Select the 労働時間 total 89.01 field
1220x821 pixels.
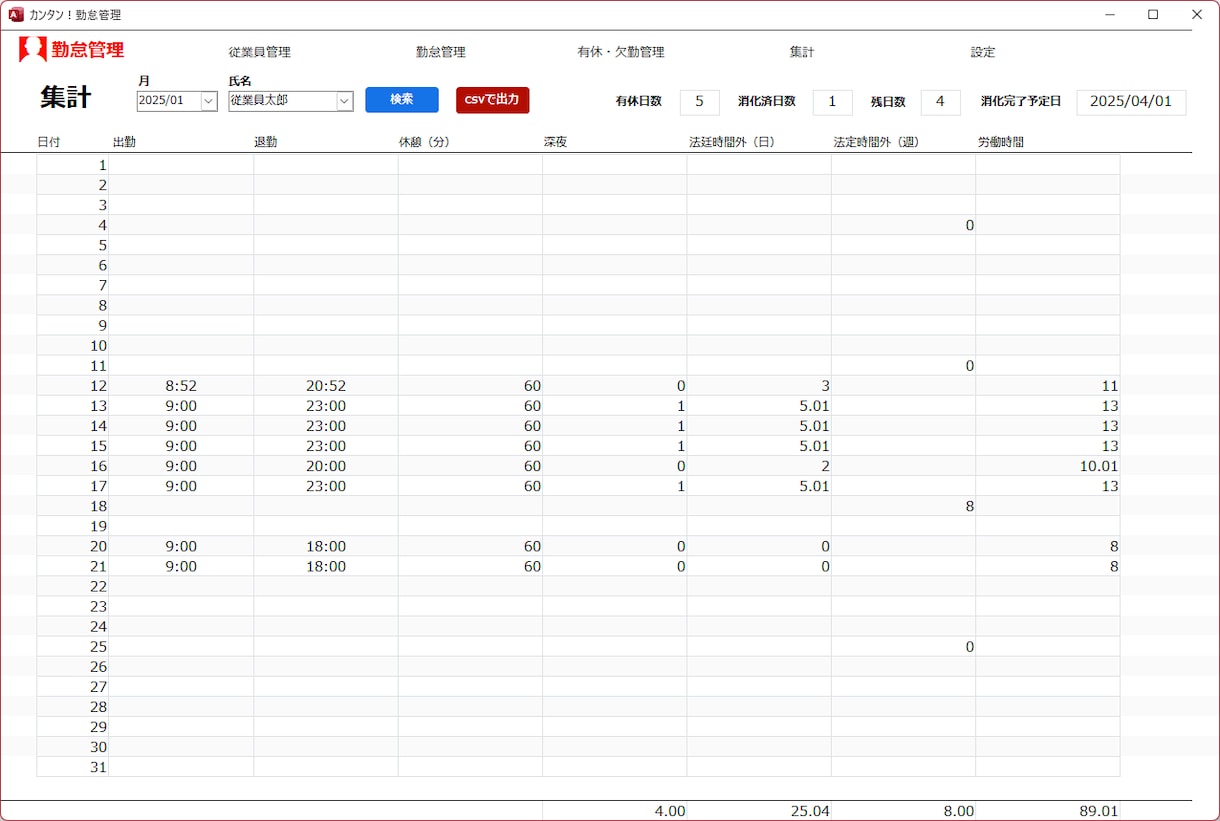tap(1048, 811)
